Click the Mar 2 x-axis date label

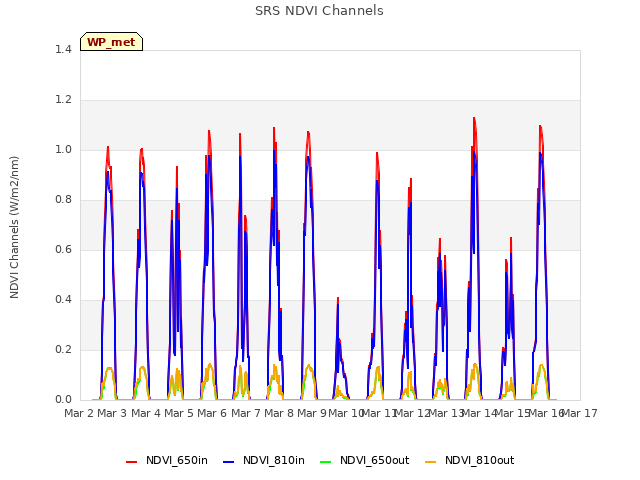(x=79, y=413)
